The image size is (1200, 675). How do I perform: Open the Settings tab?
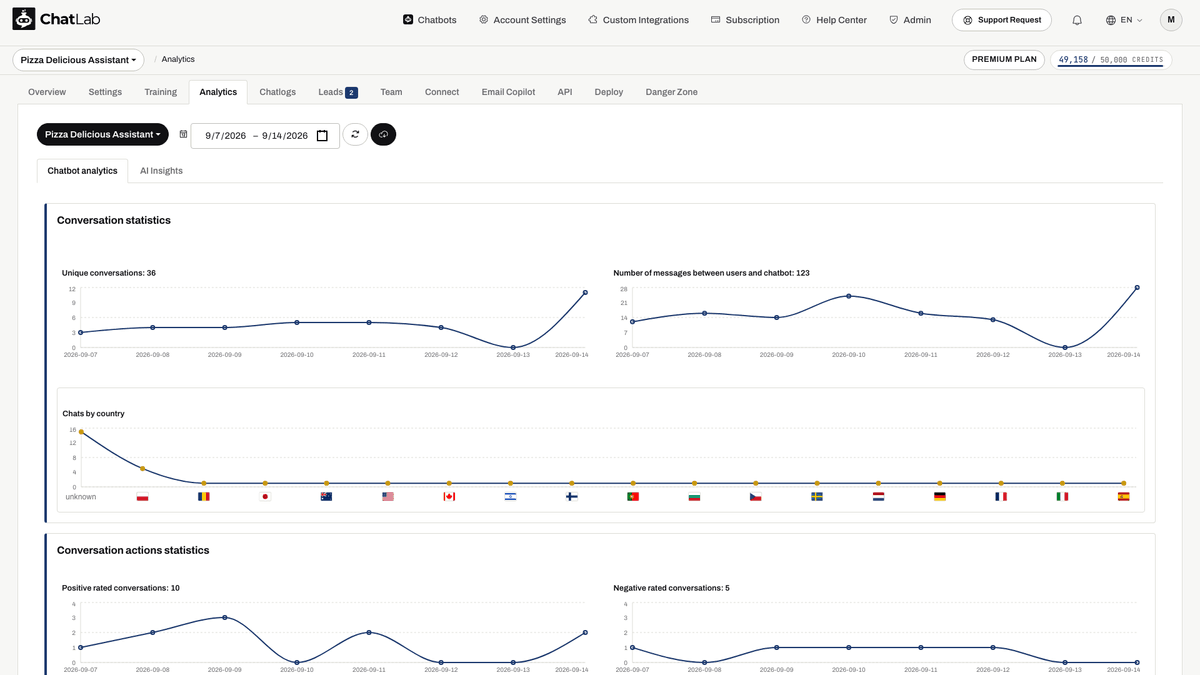tap(105, 92)
